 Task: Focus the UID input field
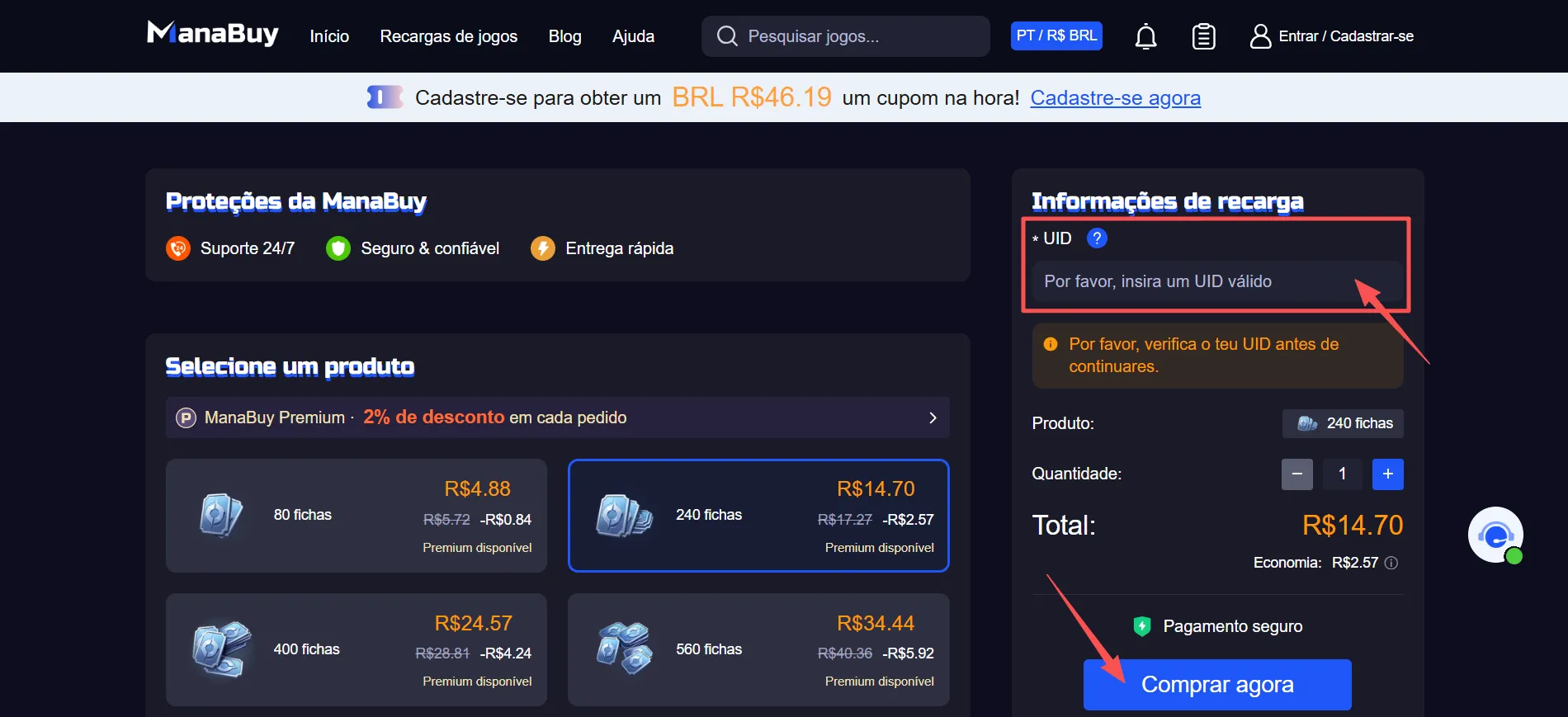[1217, 281]
